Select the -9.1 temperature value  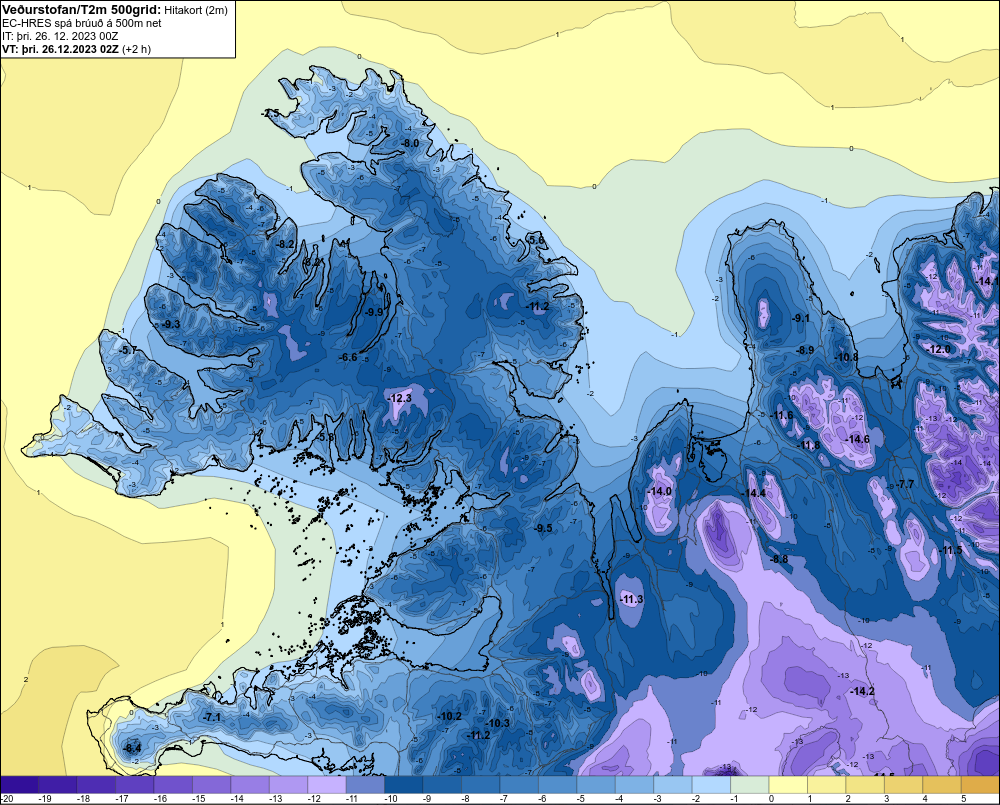point(800,318)
